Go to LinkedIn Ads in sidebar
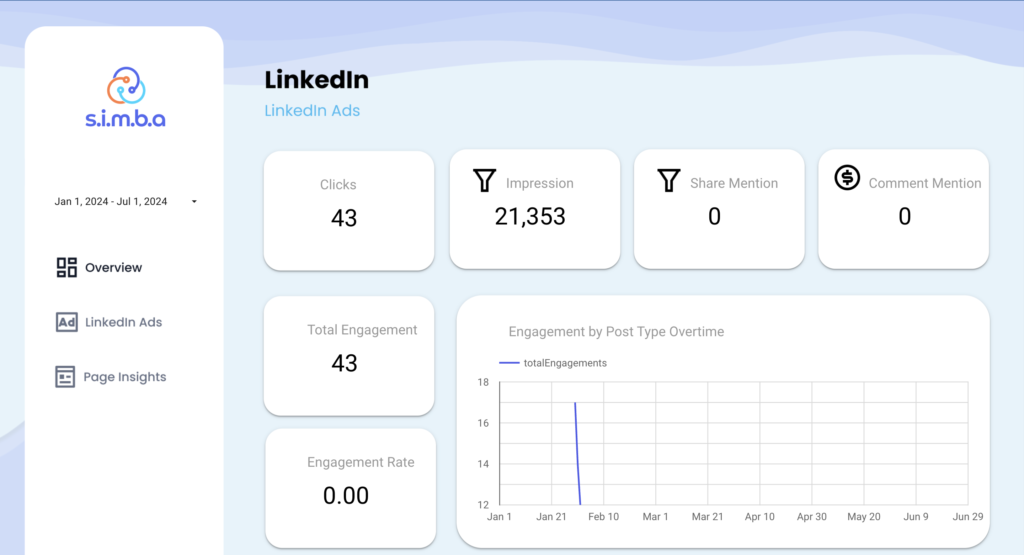The image size is (1024, 555). tap(123, 323)
